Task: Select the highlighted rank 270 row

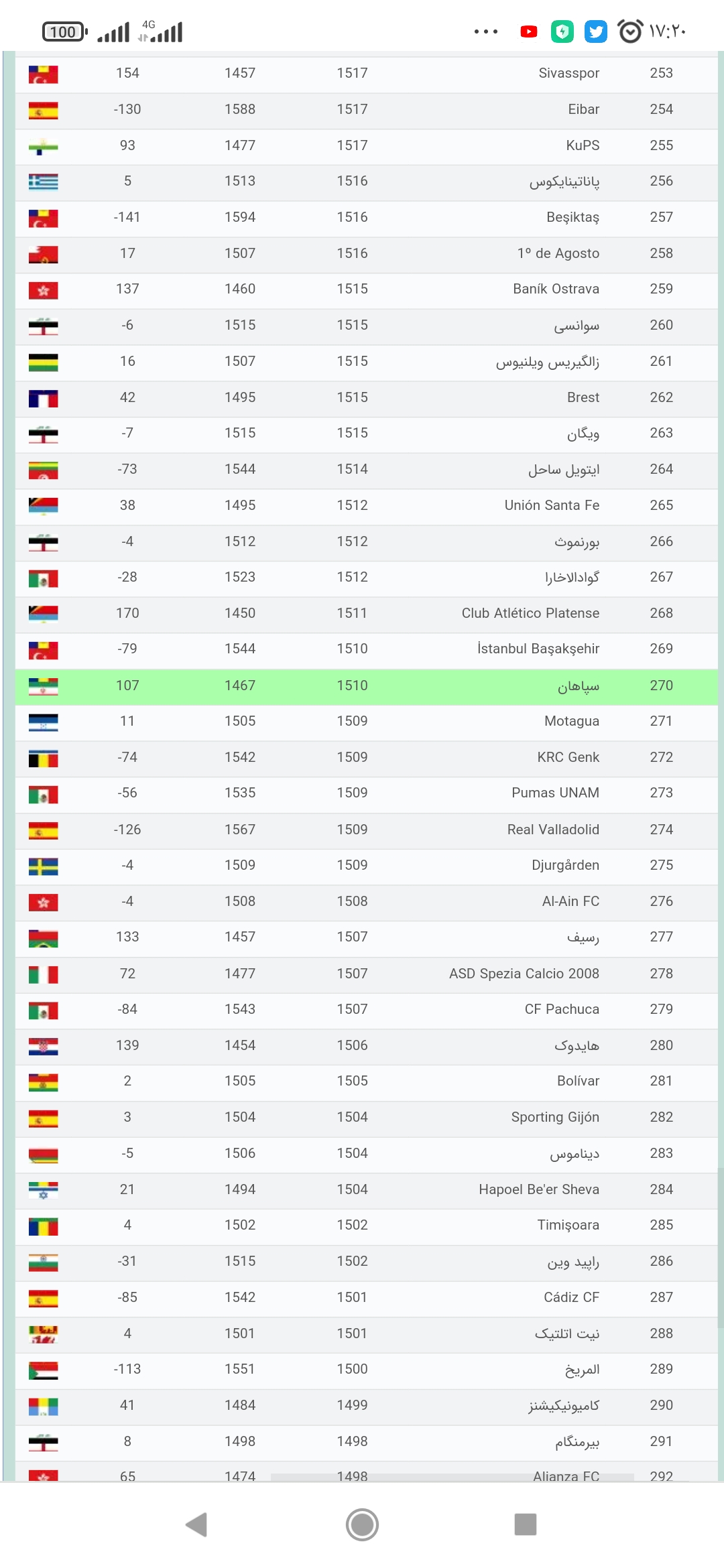Action: pos(366,685)
